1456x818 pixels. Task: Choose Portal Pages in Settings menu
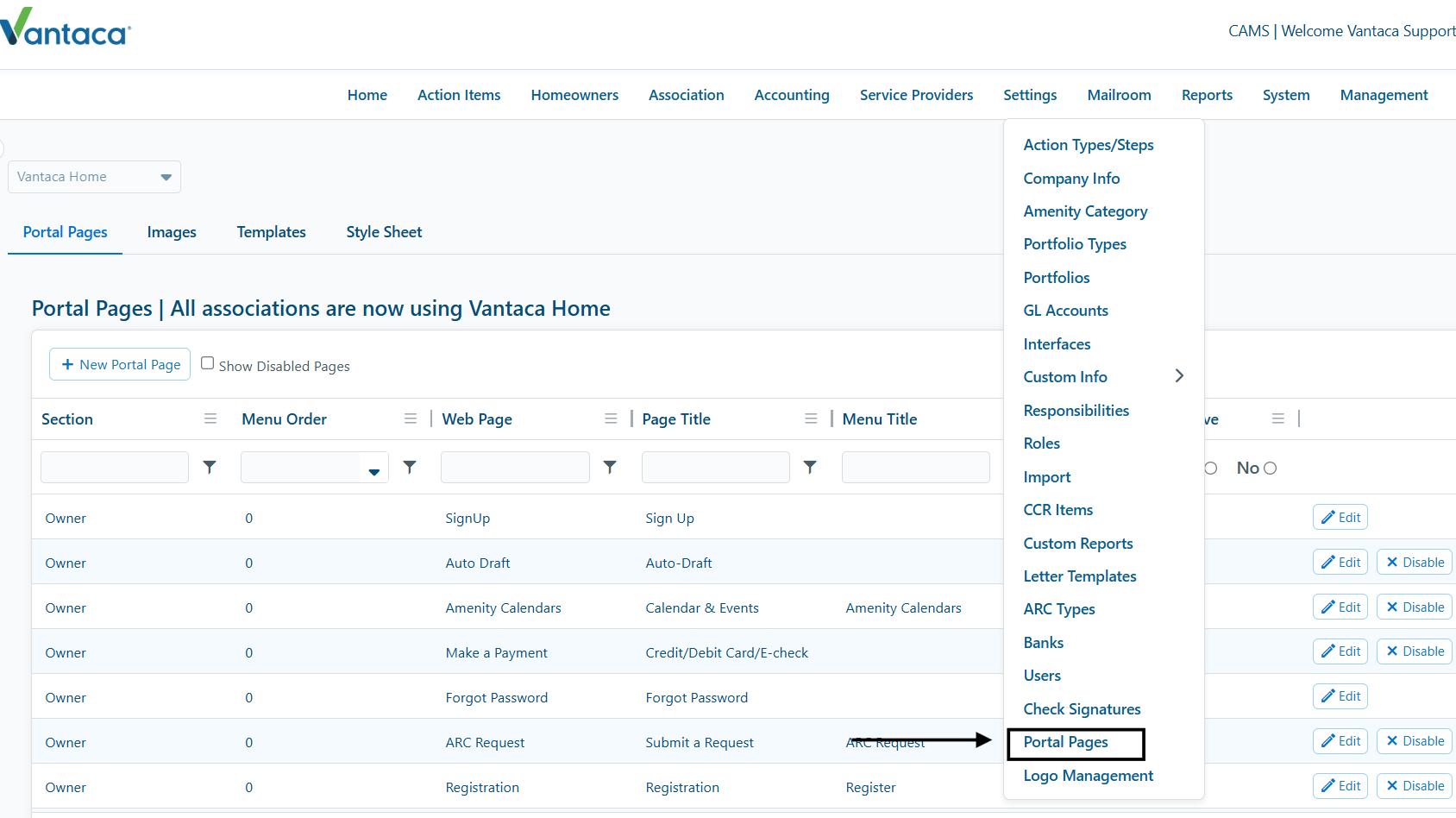(1065, 742)
